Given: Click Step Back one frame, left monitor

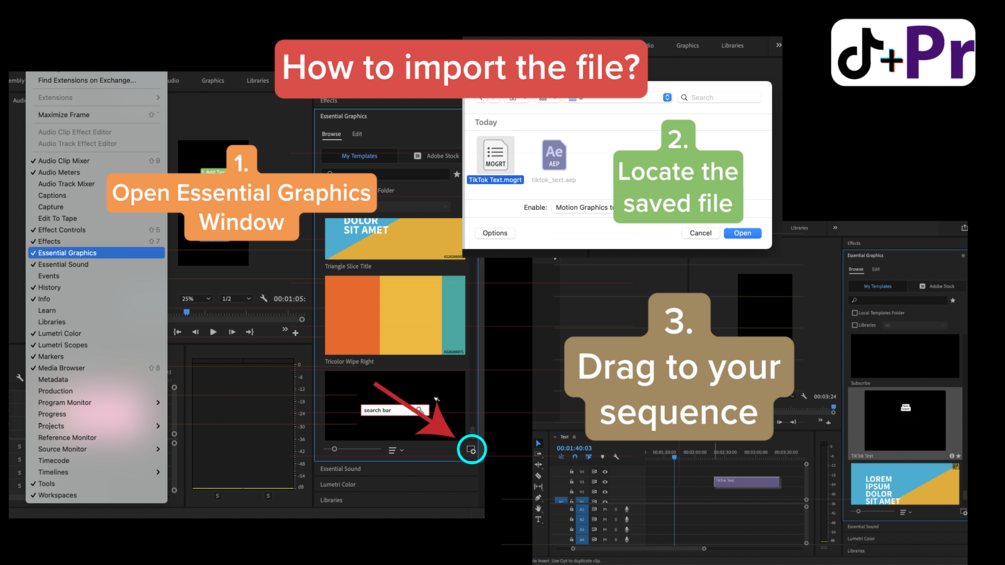Looking at the screenshot, I should click(x=195, y=332).
